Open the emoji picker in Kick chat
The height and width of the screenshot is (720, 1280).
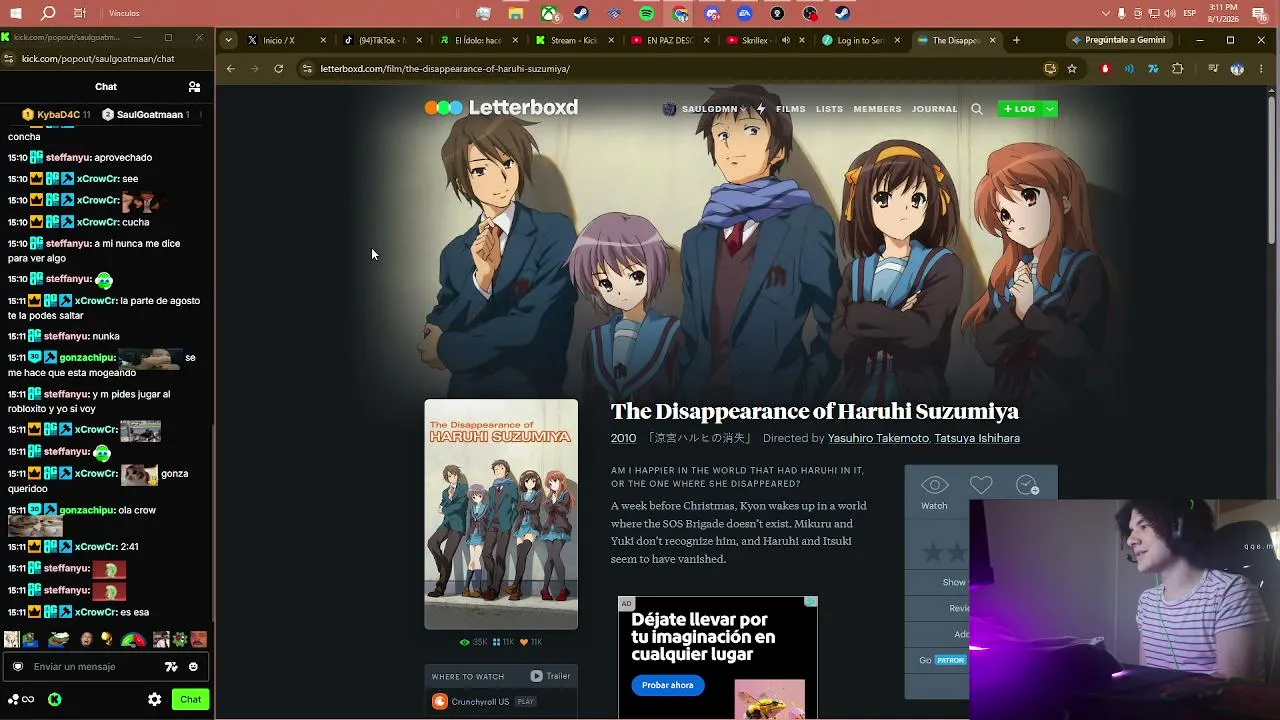click(x=193, y=667)
